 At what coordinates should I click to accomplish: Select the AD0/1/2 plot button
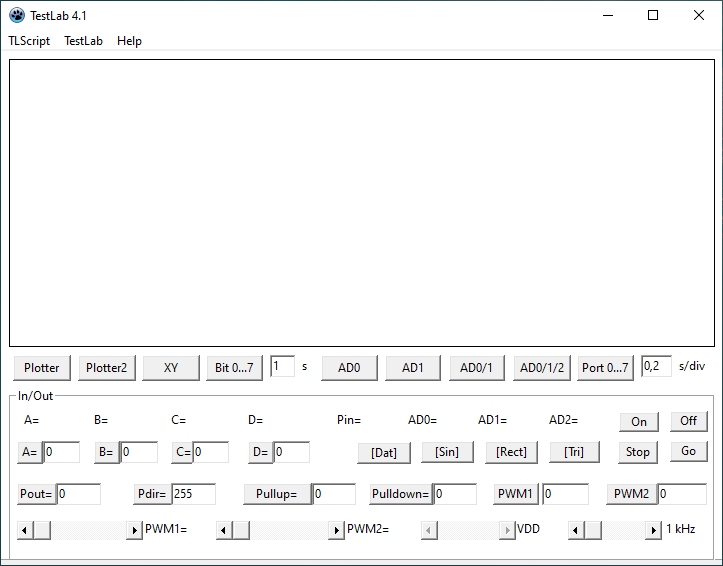click(x=541, y=368)
